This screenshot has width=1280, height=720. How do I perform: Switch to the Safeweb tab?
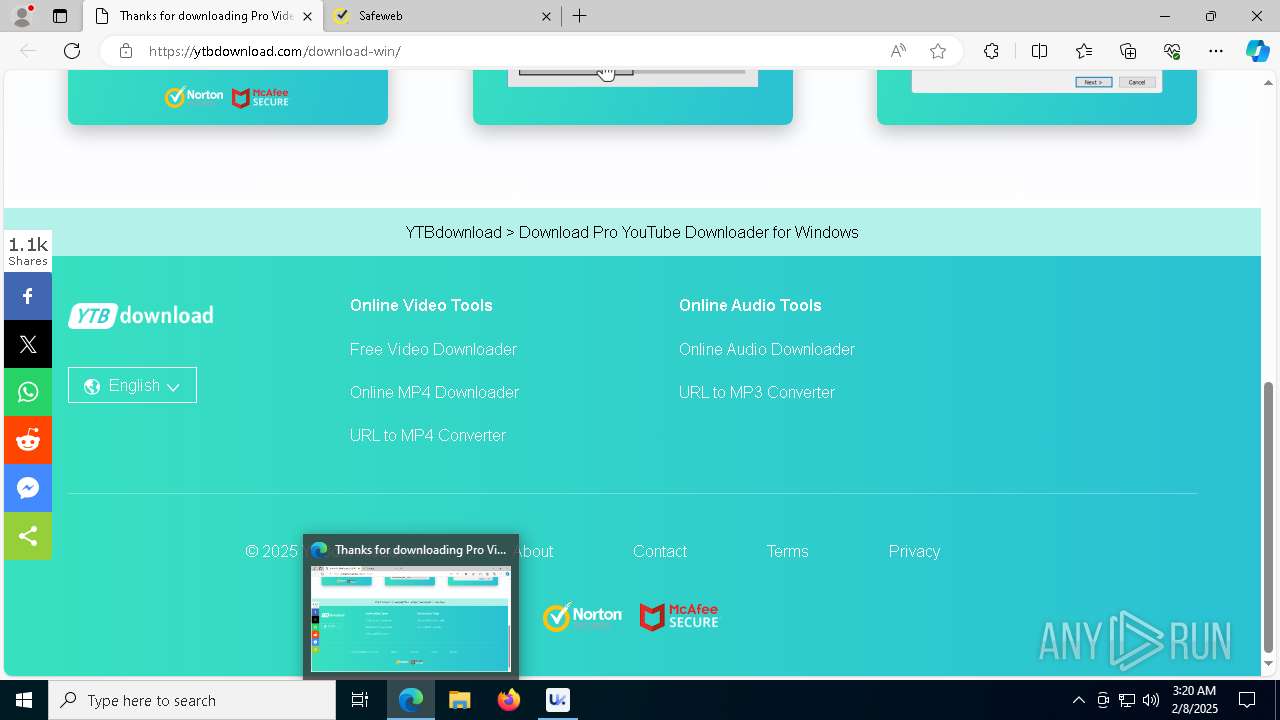(445, 16)
